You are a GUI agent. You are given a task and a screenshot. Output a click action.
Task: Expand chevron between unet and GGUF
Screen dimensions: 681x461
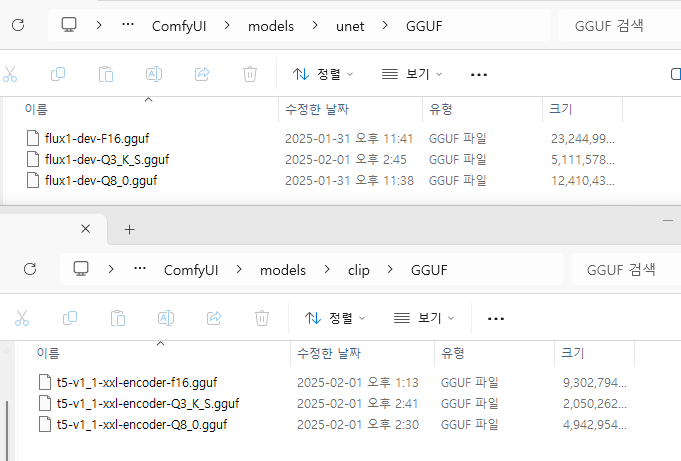coord(385,26)
